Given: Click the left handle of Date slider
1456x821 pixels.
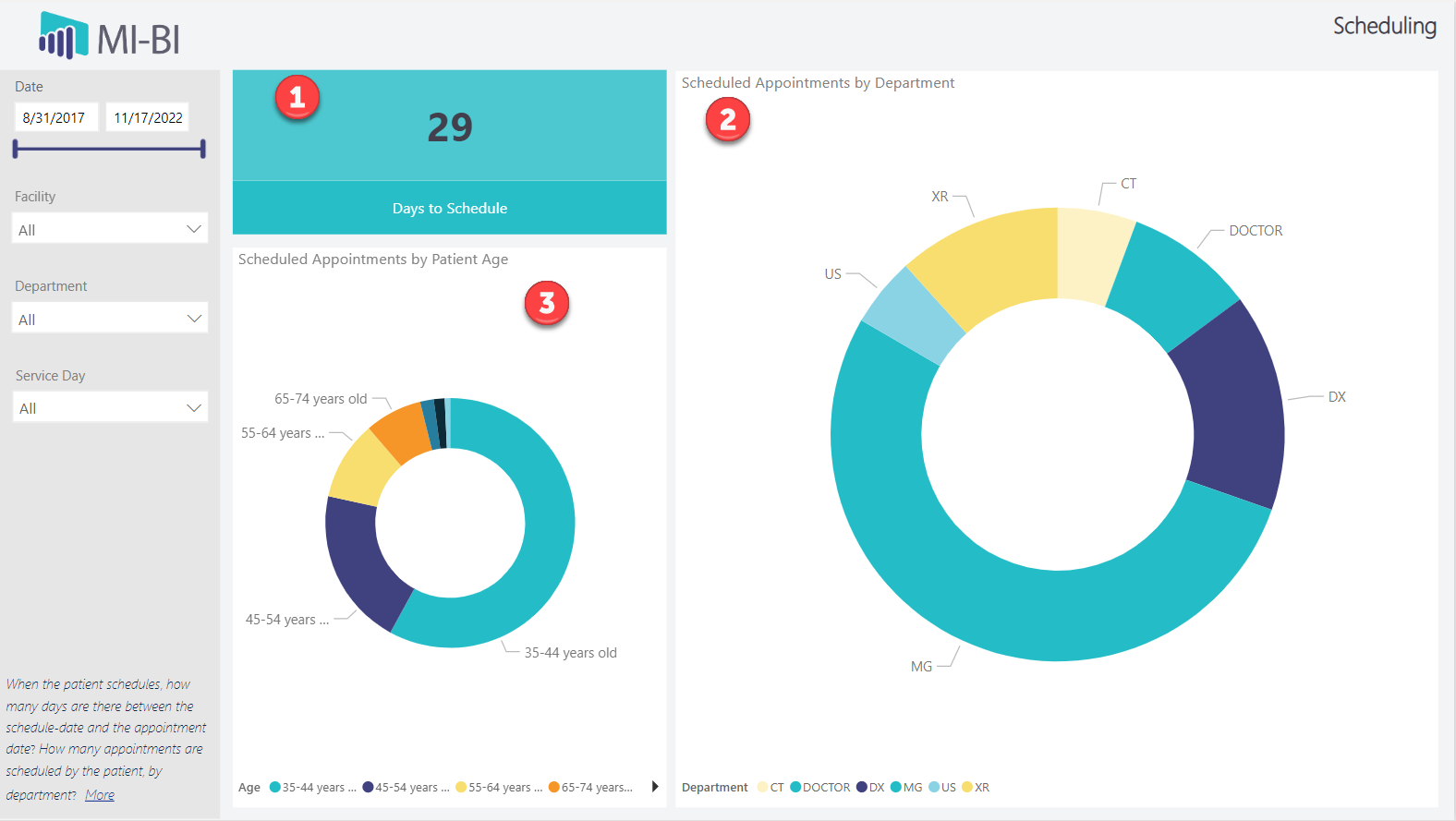Looking at the screenshot, I should click(x=16, y=149).
